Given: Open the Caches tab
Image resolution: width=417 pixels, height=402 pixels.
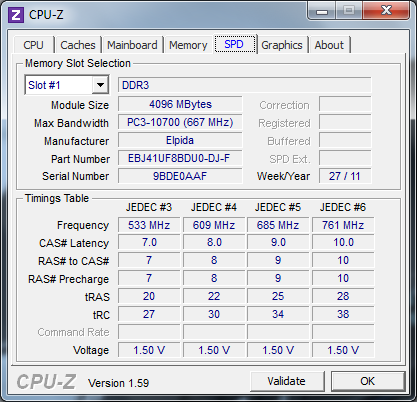Looking at the screenshot, I should click(x=78, y=45).
